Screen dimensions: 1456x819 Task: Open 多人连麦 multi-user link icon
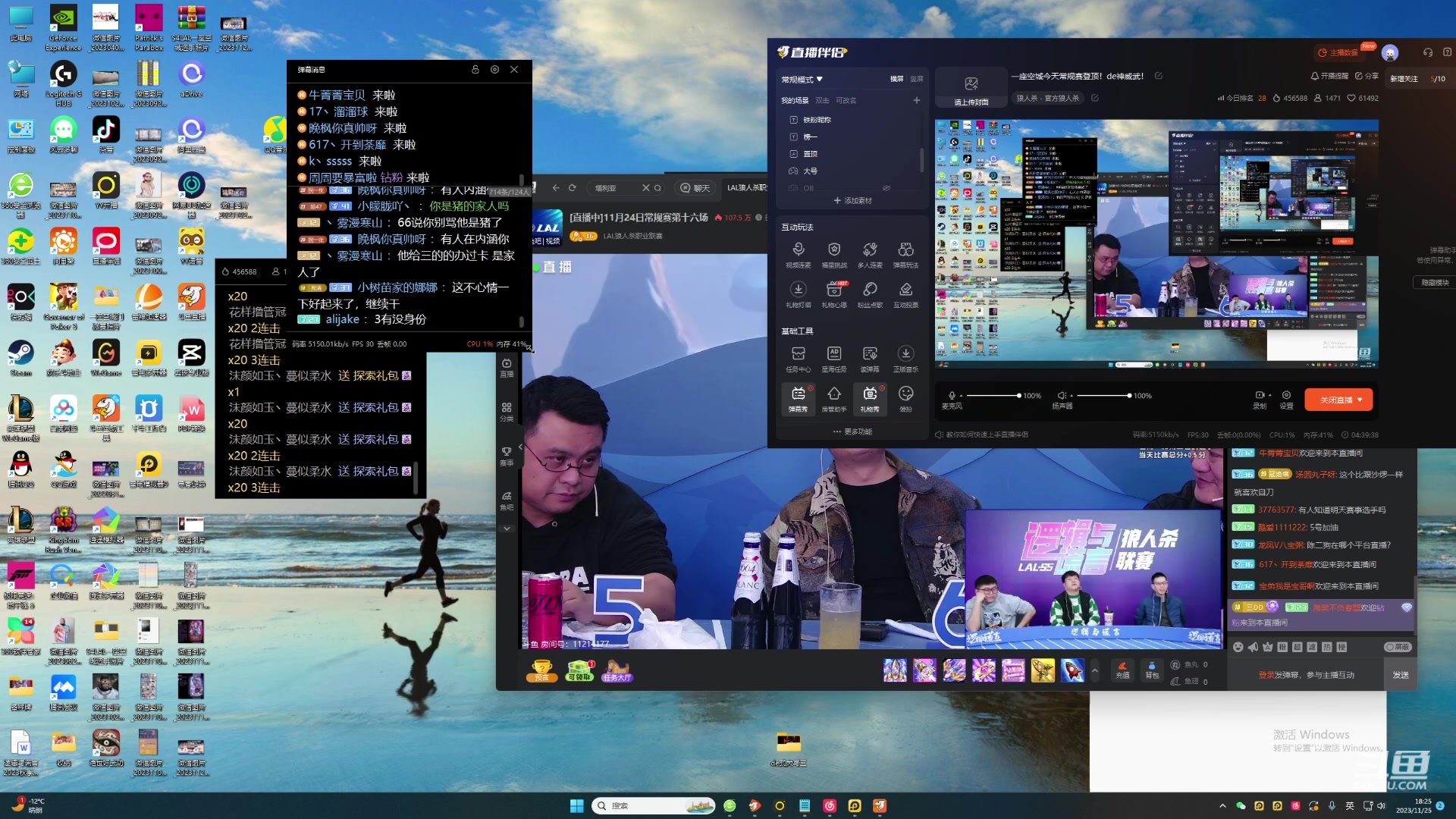pyautogui.click(x=870, y=255)
